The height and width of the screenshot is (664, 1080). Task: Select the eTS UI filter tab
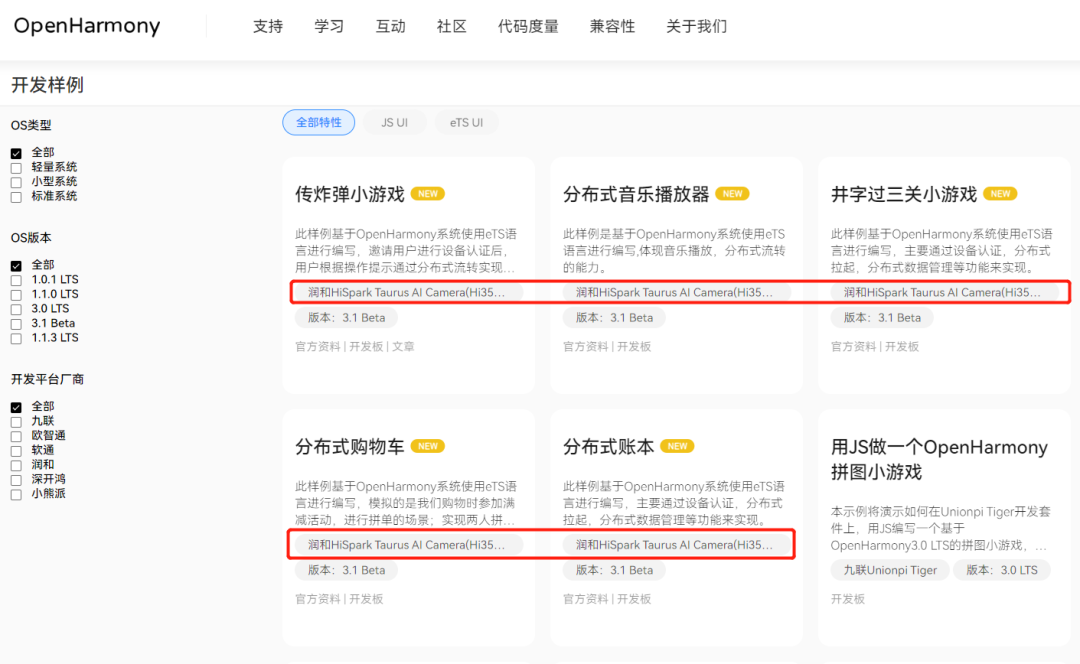pyautogui.click(x=466, y=123)
